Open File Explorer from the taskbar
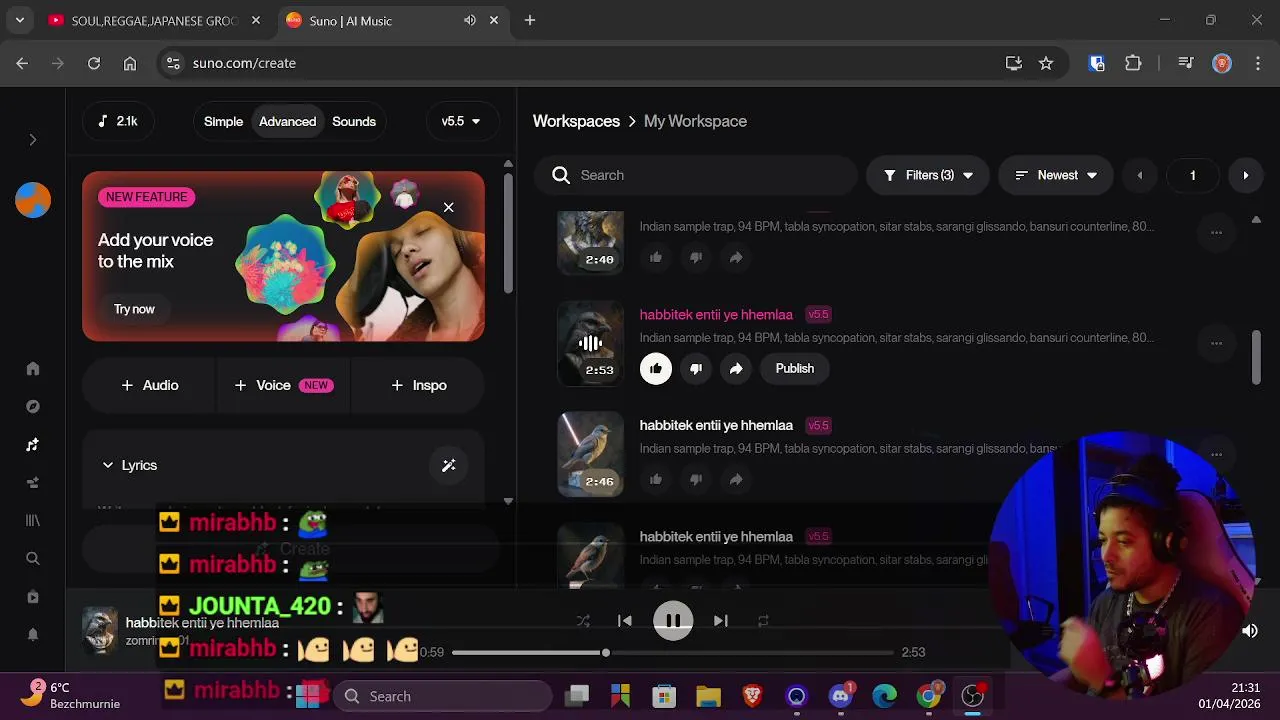Viewport: 1280px width, 720px height. [x=708, y=696]
